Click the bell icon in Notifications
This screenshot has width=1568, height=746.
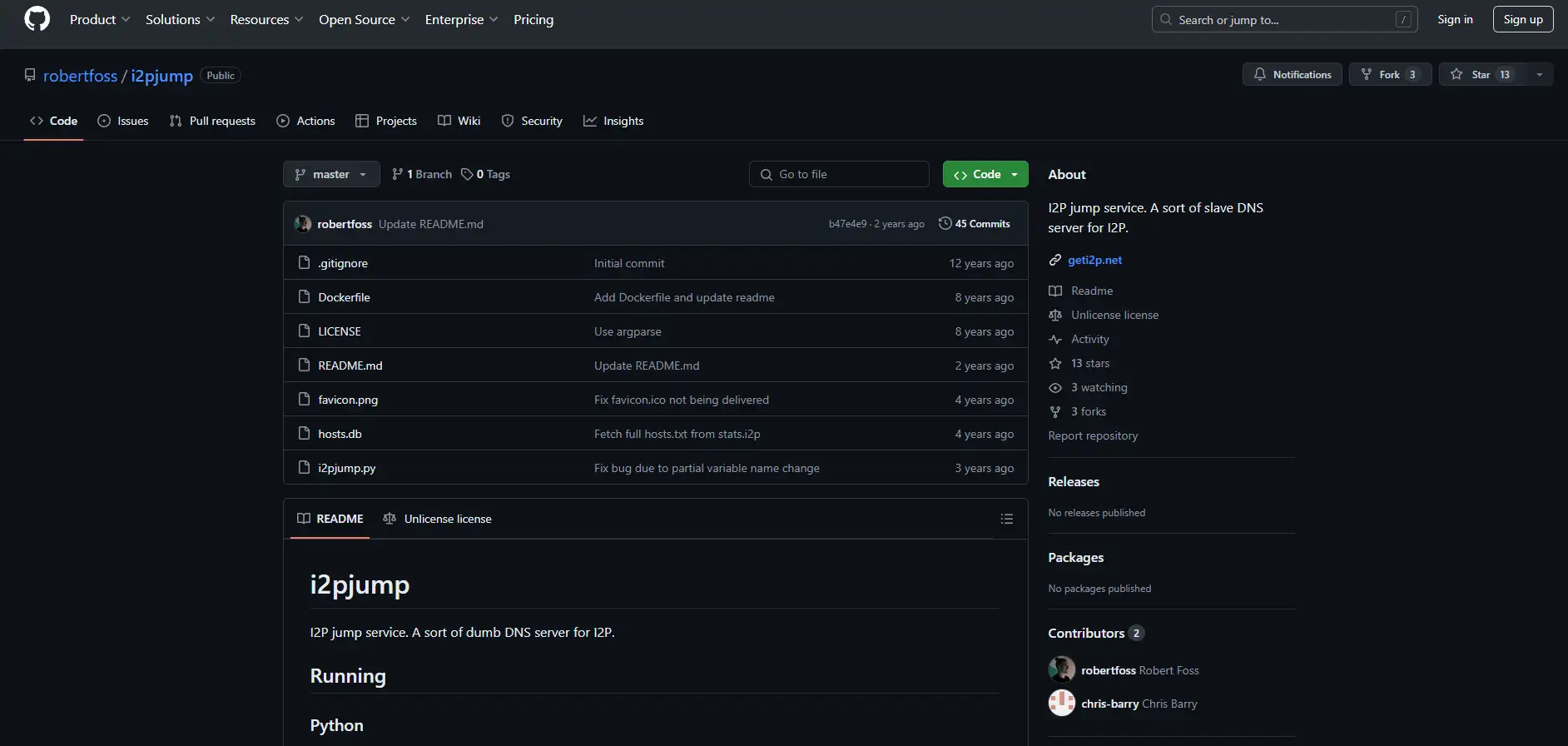pyautogui.click(x=1260, y=74)
